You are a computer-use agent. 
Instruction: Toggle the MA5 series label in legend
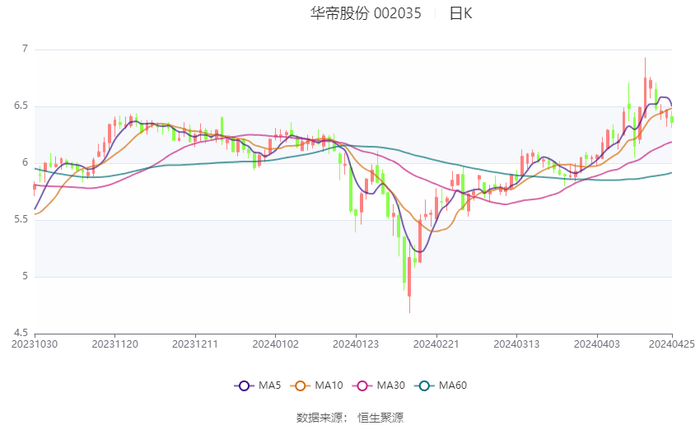pos(270,386)
